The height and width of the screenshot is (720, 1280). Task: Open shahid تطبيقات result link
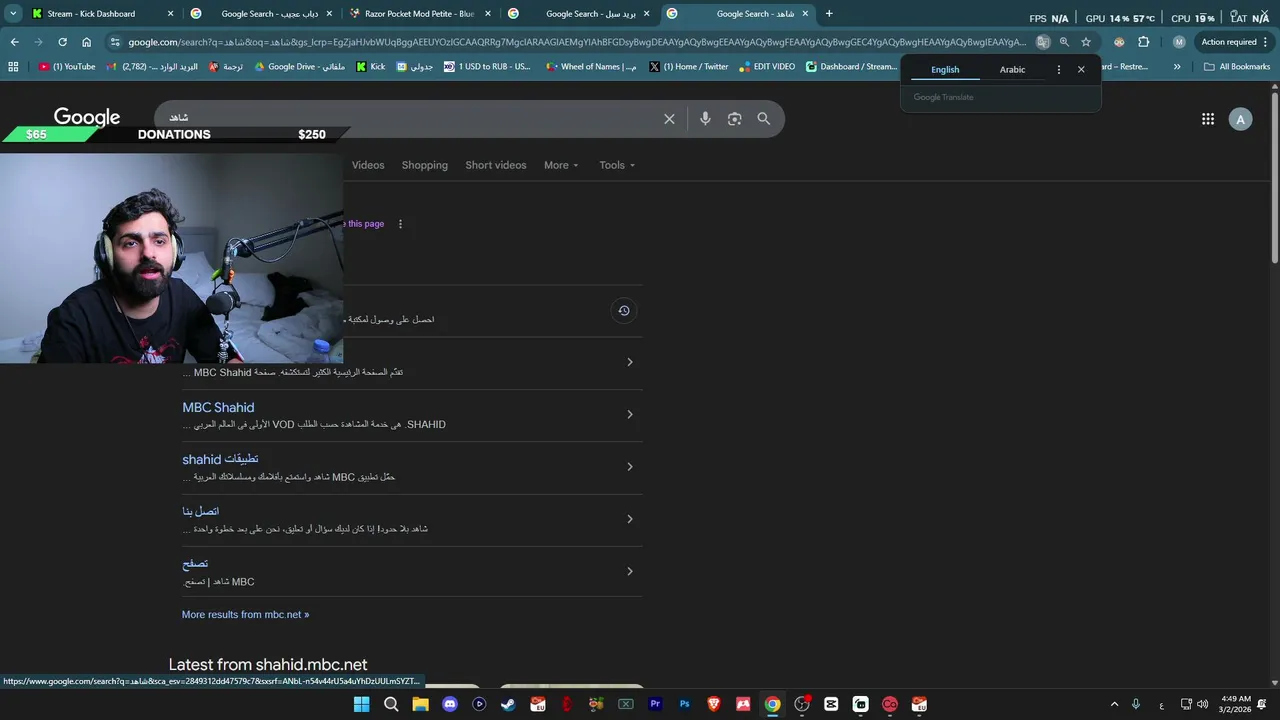[x=220, y=459]
